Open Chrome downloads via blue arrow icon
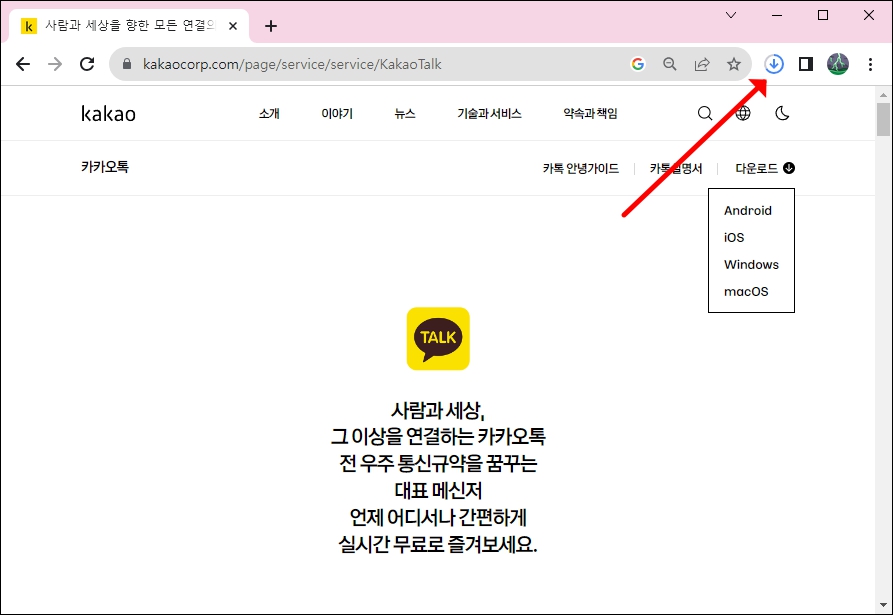The image size is (893, 615). pyautogui.click(x=773, y=63)
